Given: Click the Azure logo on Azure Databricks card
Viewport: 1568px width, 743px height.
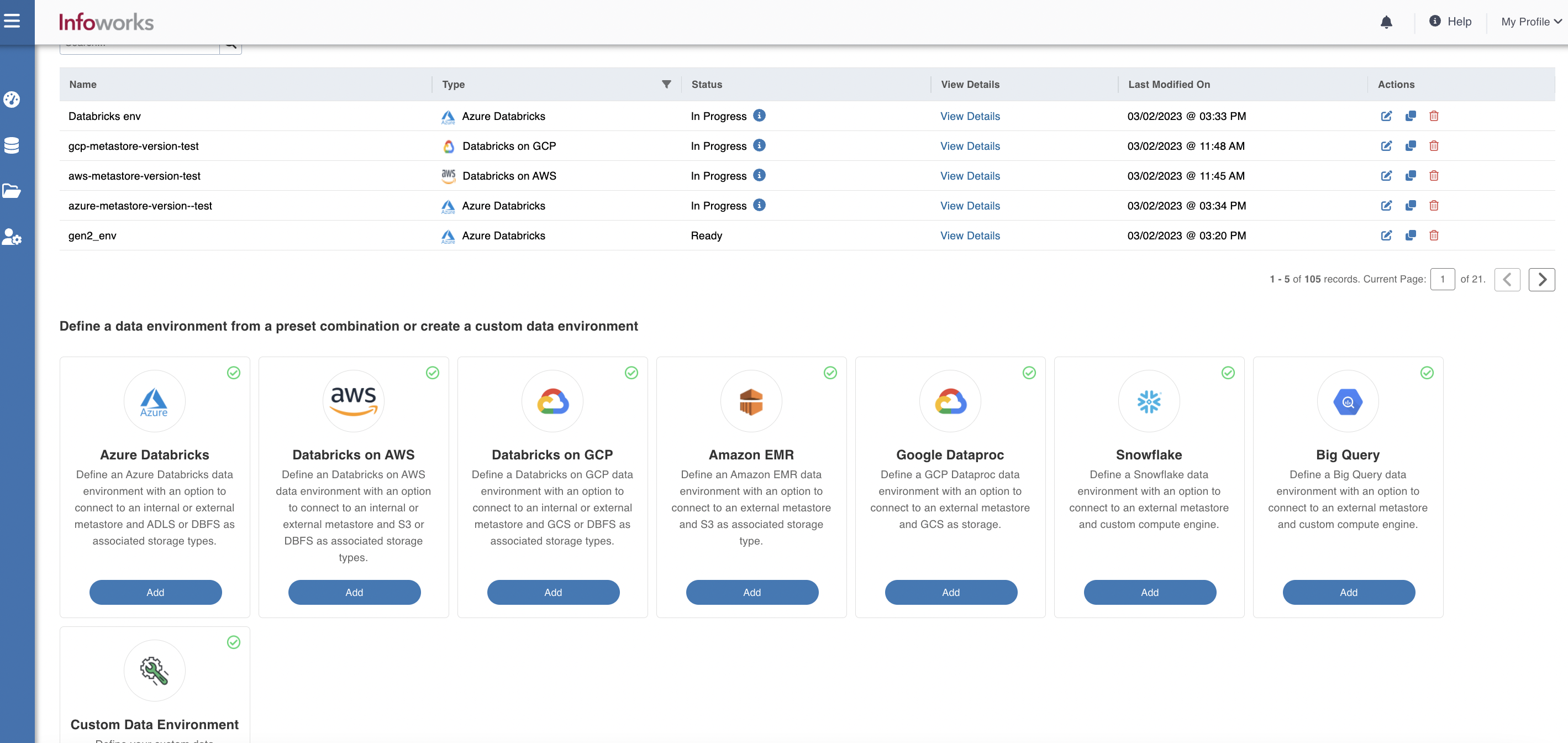Looking at the screenshot, I should [x=154, y=401].
